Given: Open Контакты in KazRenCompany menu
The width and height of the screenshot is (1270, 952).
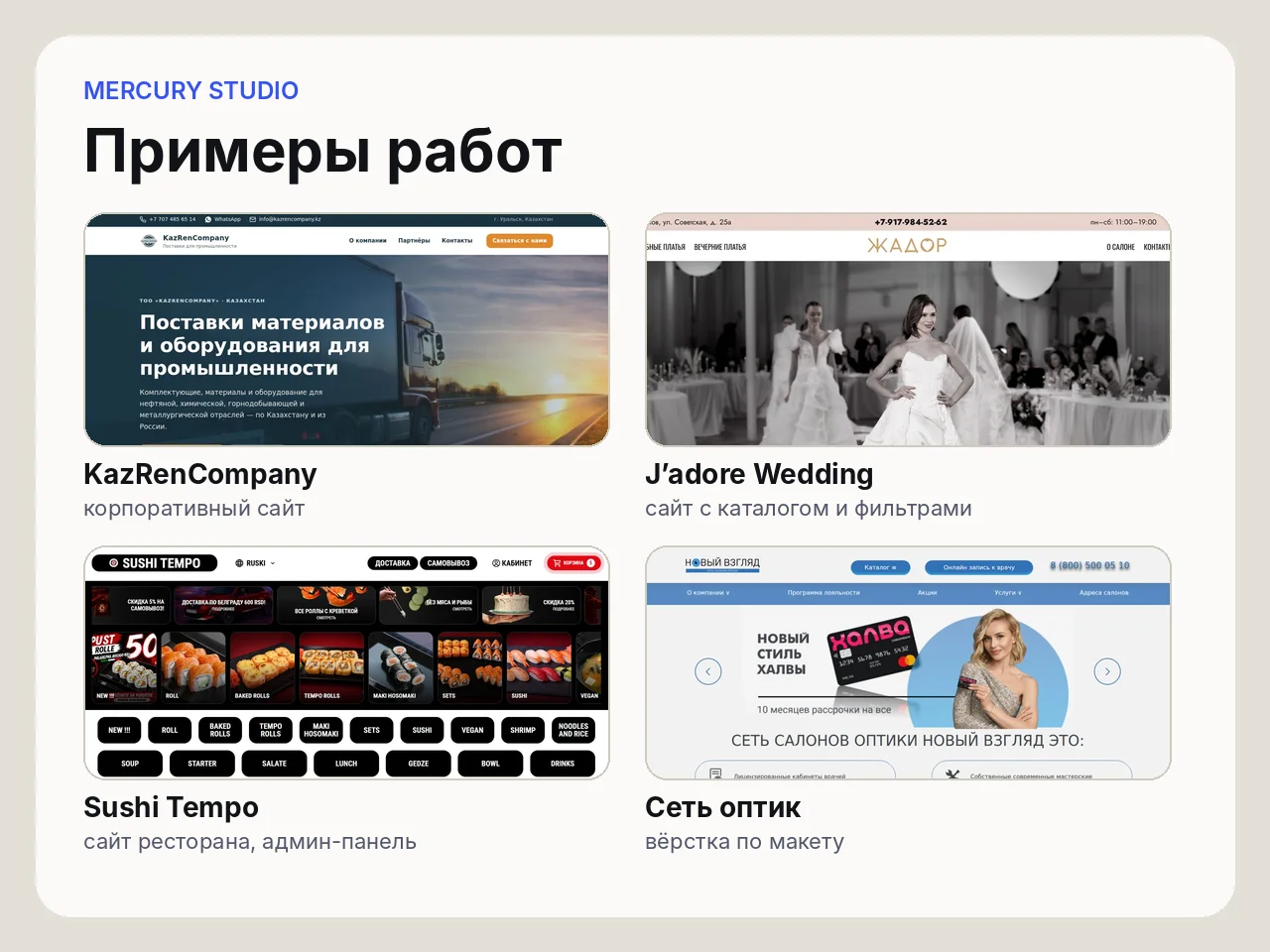Looking at the screenshot, I should click(x=456, y=241).
